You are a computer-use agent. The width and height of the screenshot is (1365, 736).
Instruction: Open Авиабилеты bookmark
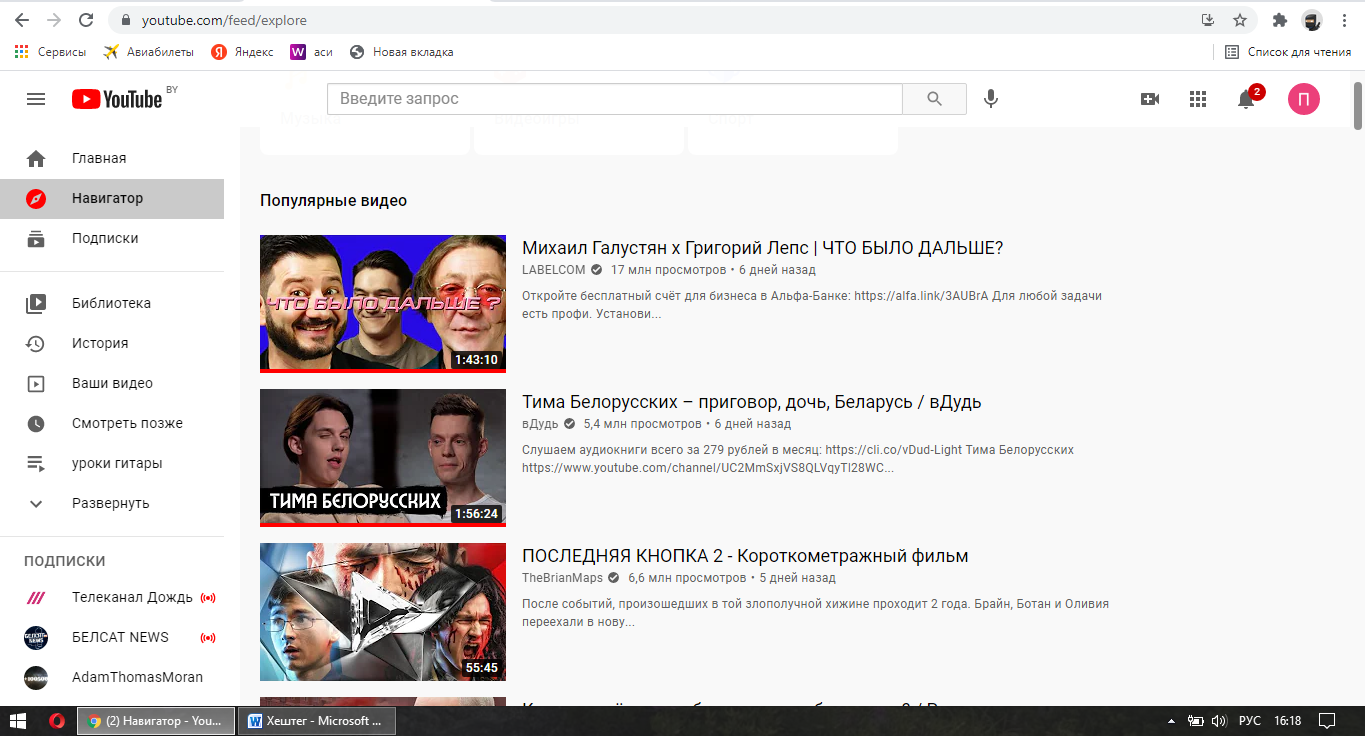[149, 52]
